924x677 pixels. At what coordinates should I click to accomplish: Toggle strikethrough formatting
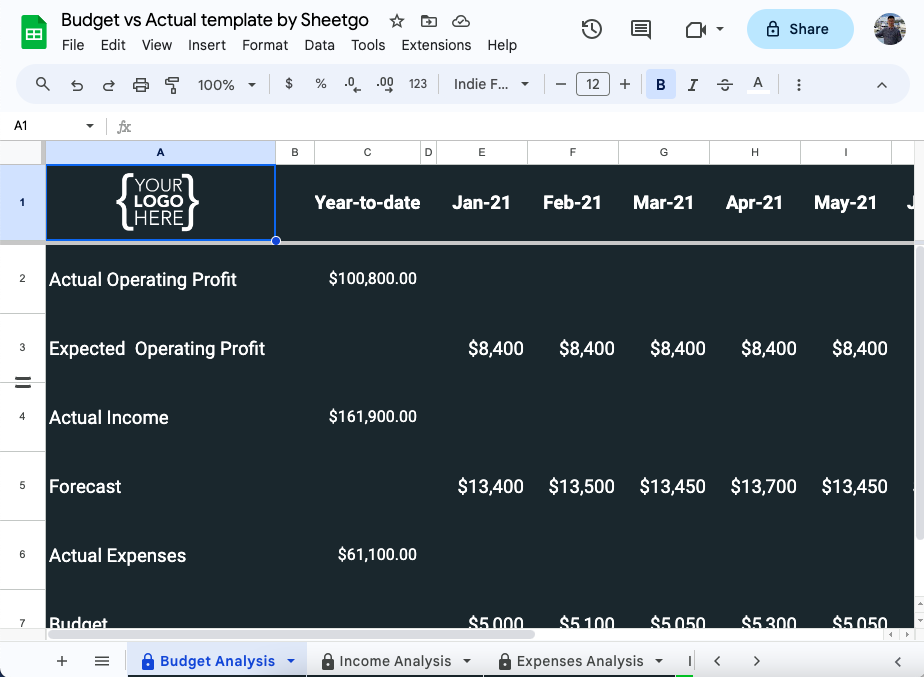click(x=725, y=85)
